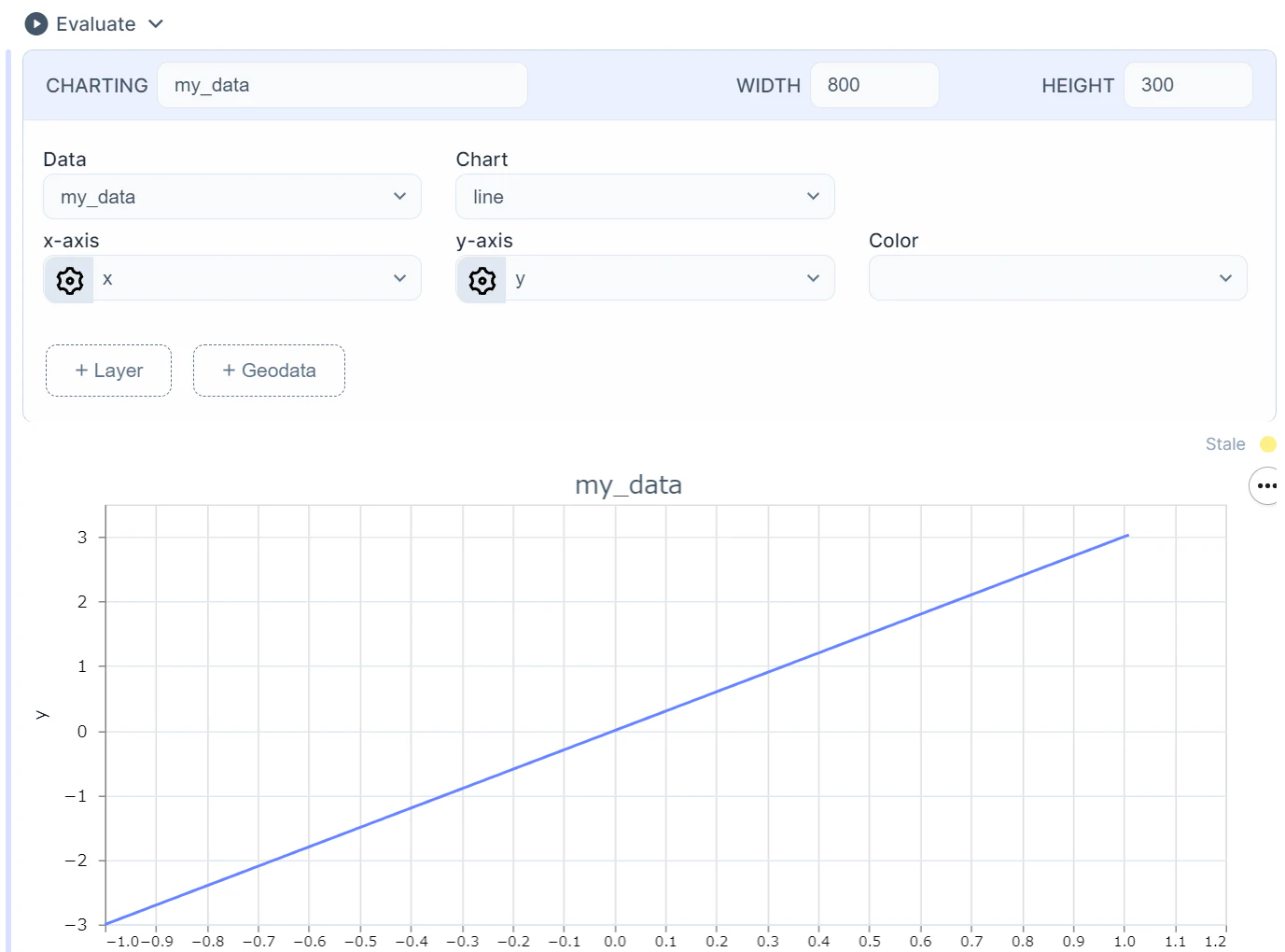
Task: Expand the Chart type dropdown
Action: point(645,197)
